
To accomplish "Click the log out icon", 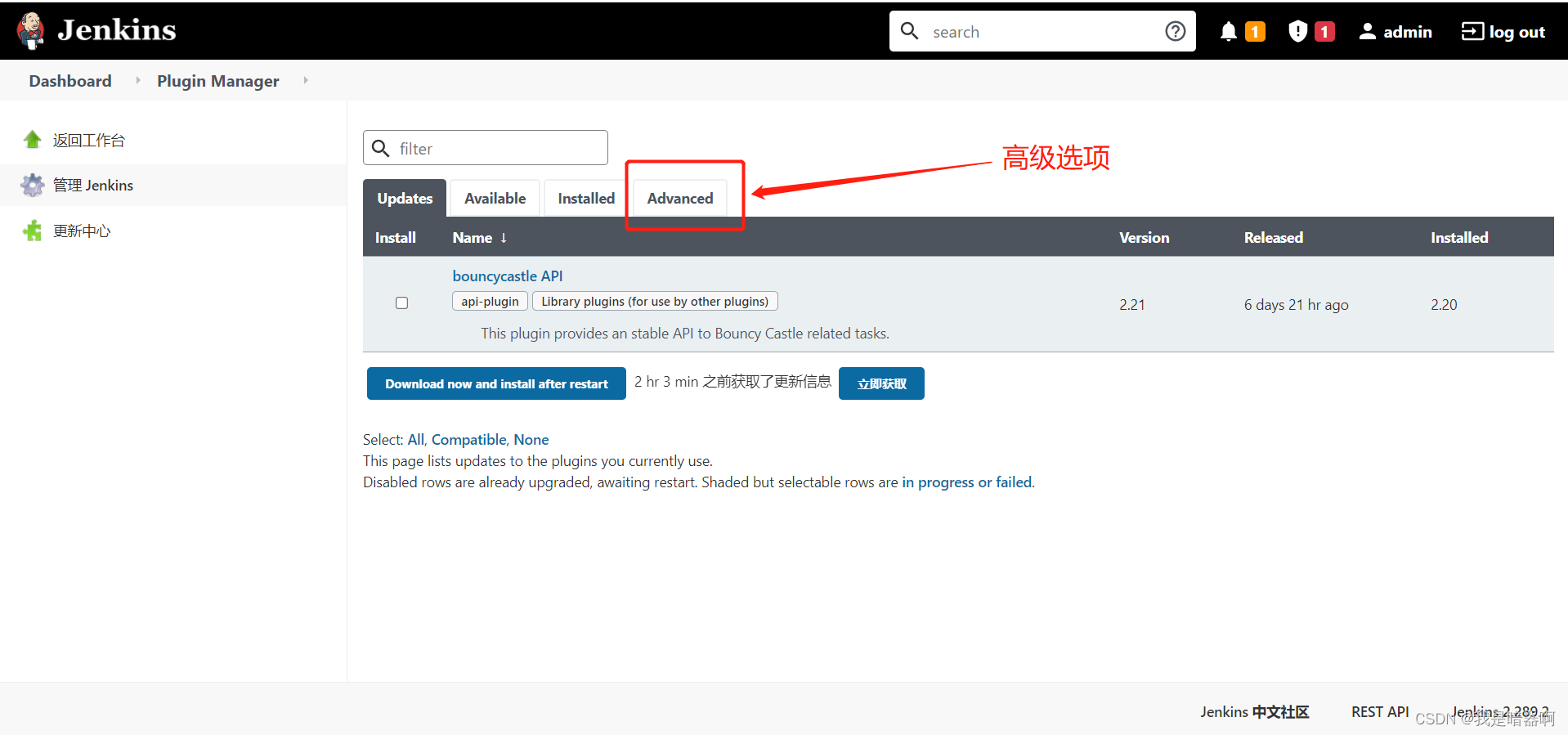I will pos(1472,31).
